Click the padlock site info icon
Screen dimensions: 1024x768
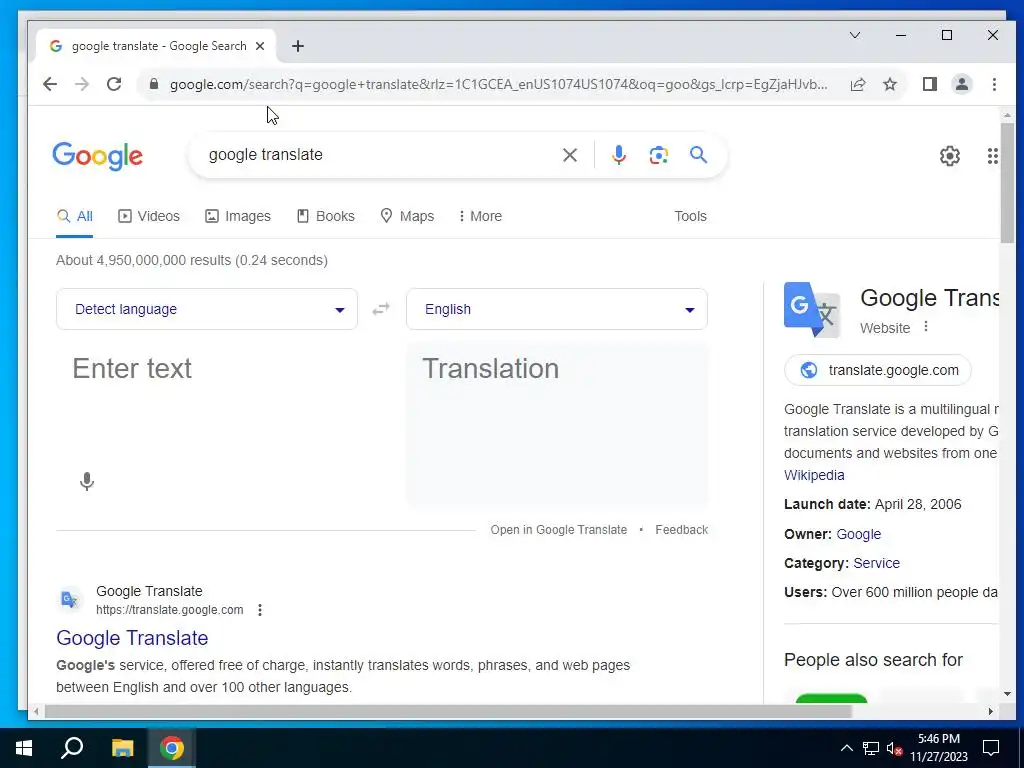154,84
